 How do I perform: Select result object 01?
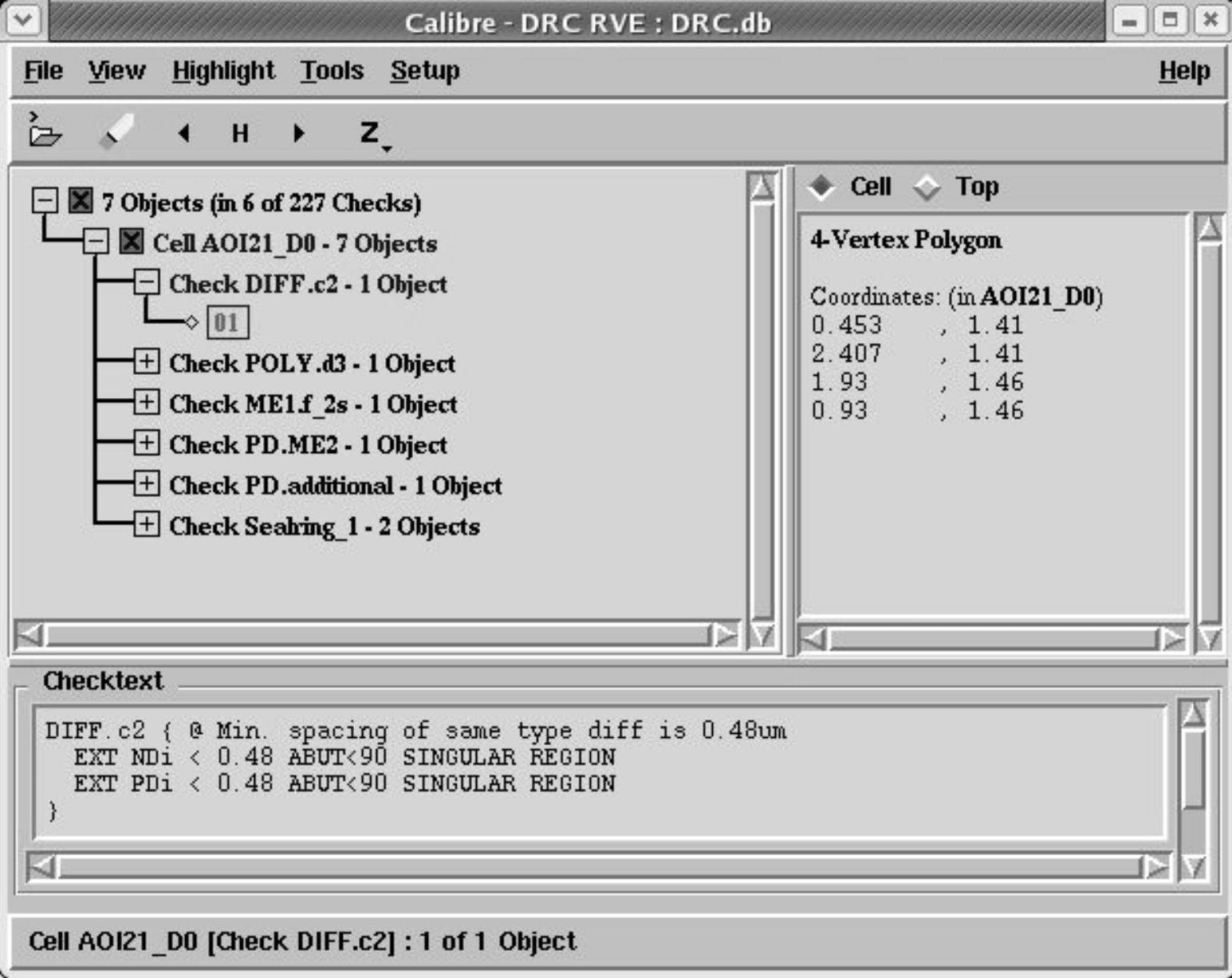pos(227,322)
